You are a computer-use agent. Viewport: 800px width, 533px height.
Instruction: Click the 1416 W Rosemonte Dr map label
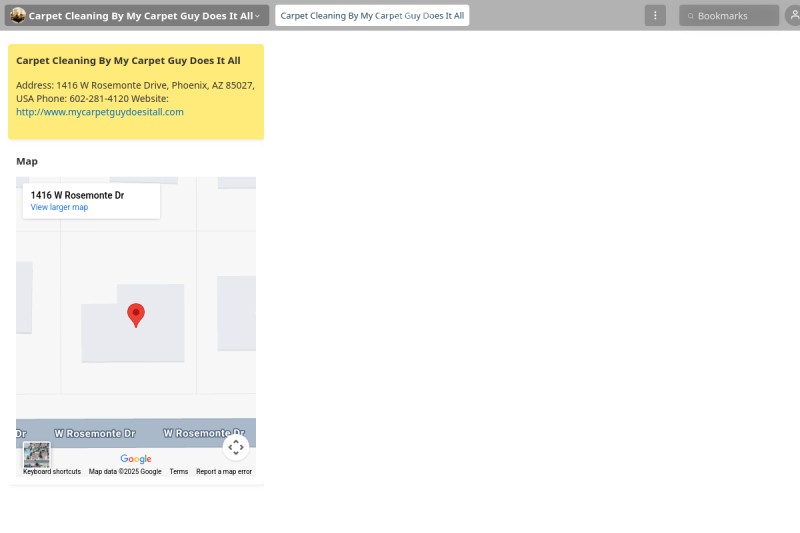point(77,195)
